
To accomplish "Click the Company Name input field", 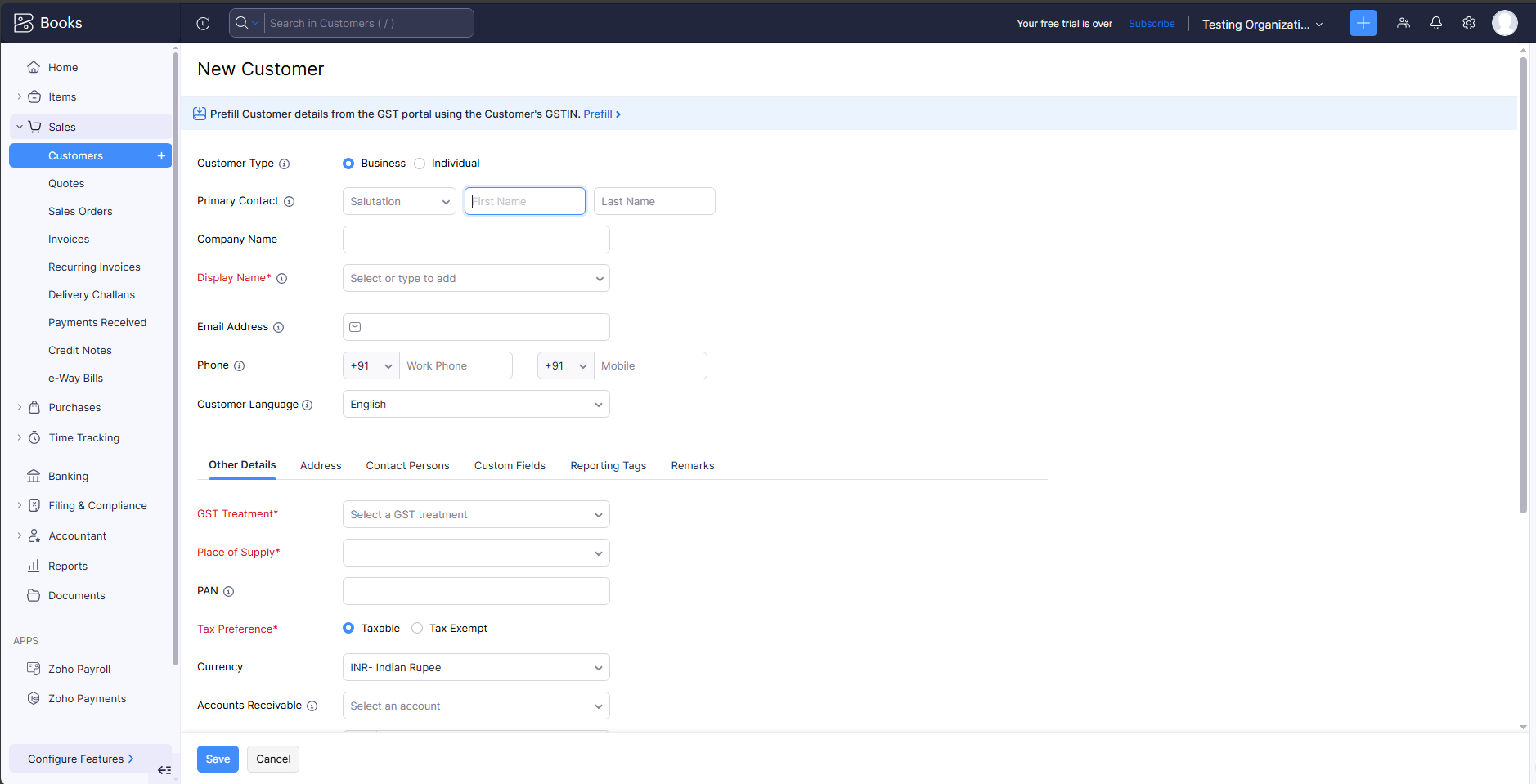I will (476, 240).
